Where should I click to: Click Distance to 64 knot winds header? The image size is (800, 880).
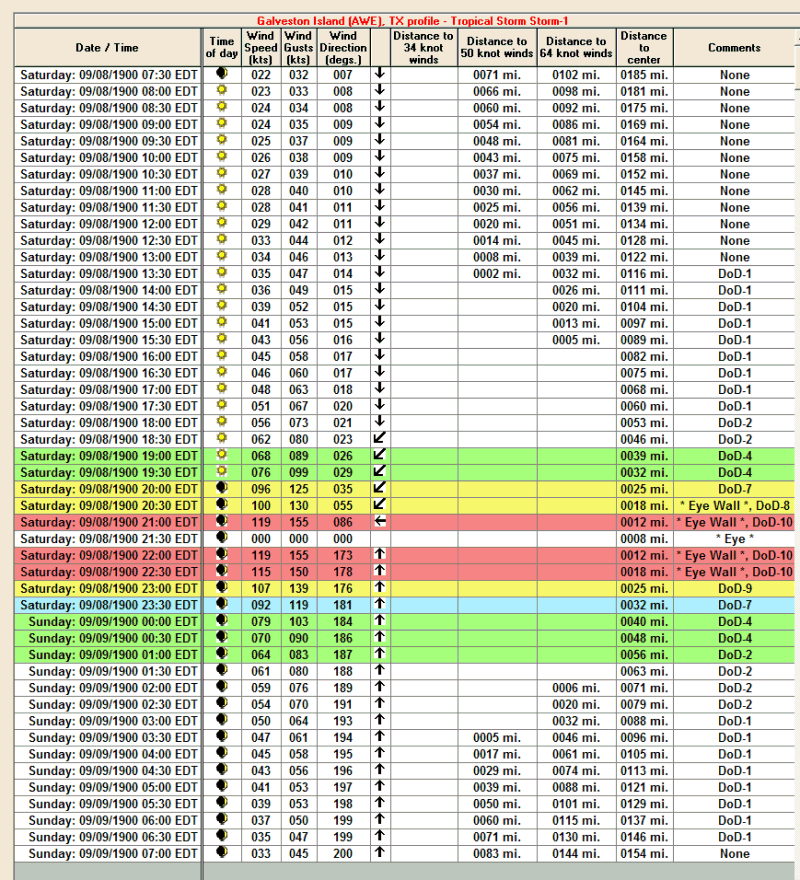pyautogui.click(x=576, y=48)
